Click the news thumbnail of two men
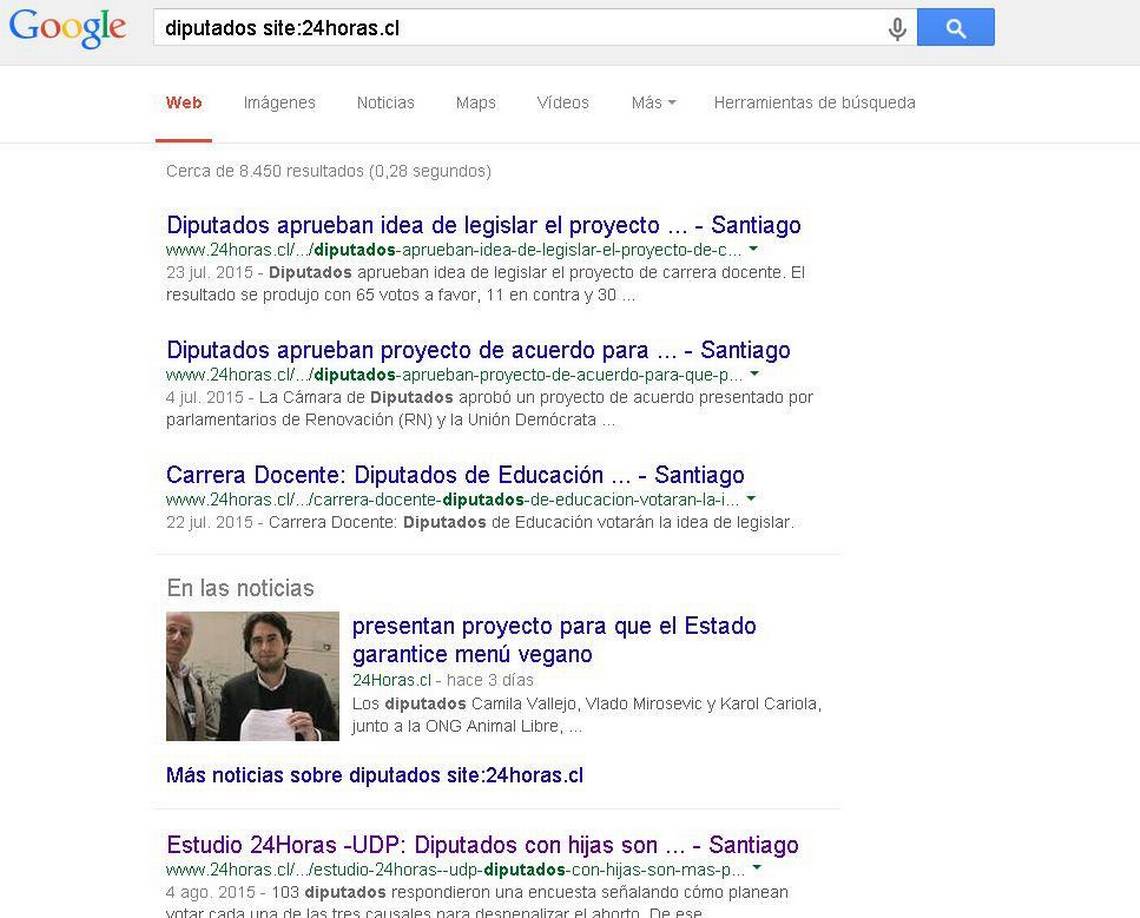Image resolution: width=1140 pixels, height=918 pixels. 252,676
